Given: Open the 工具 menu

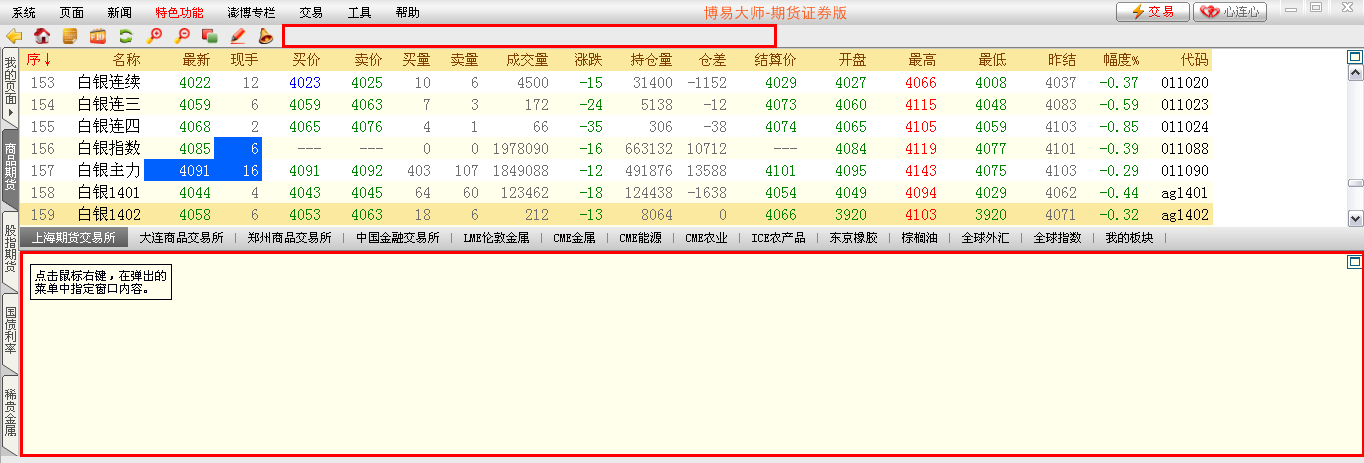Looking at the screenshot, I should pyautogui.click(x=360, y=13).
